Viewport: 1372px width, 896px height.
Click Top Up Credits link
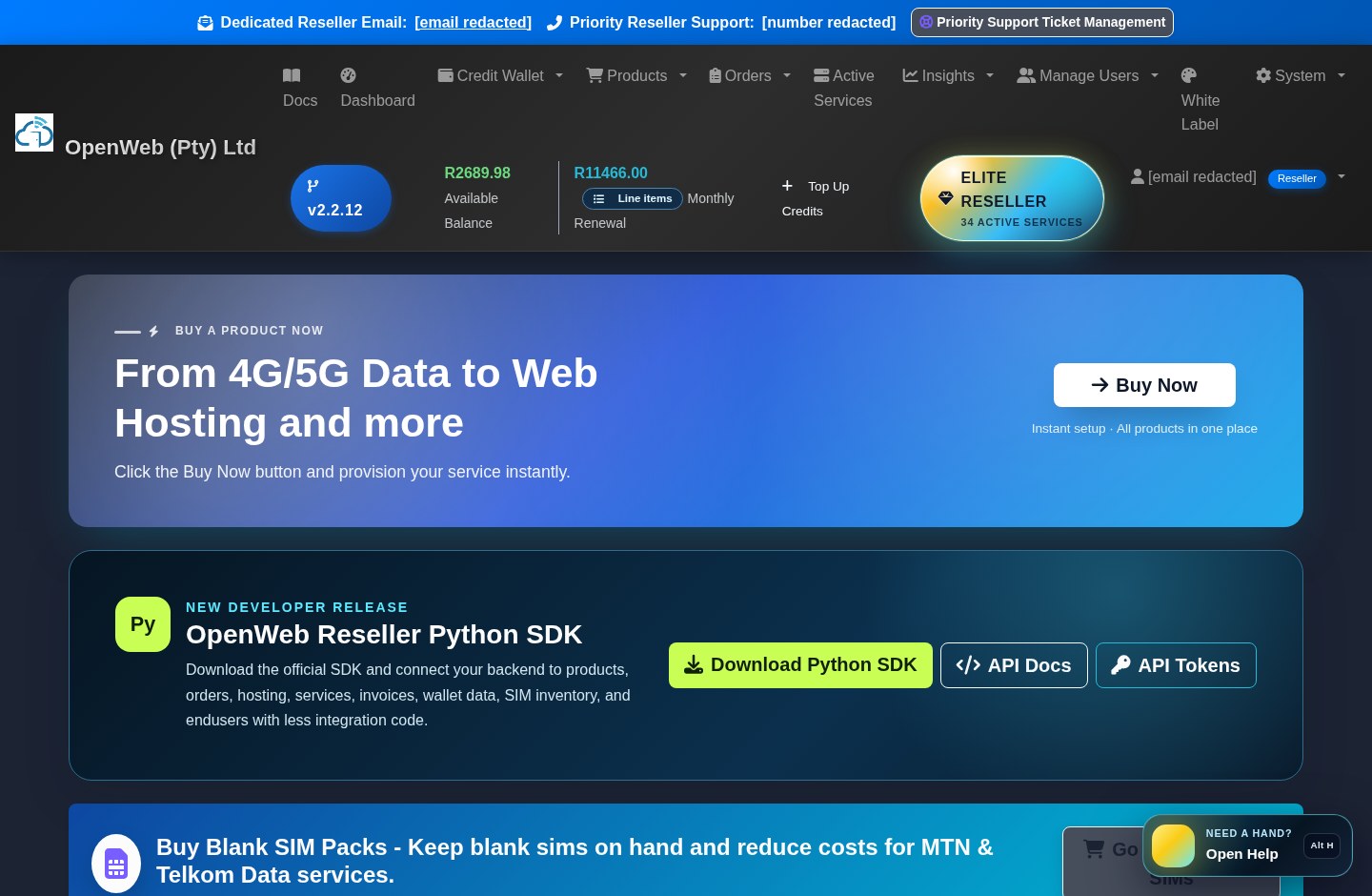coord(816,198)
